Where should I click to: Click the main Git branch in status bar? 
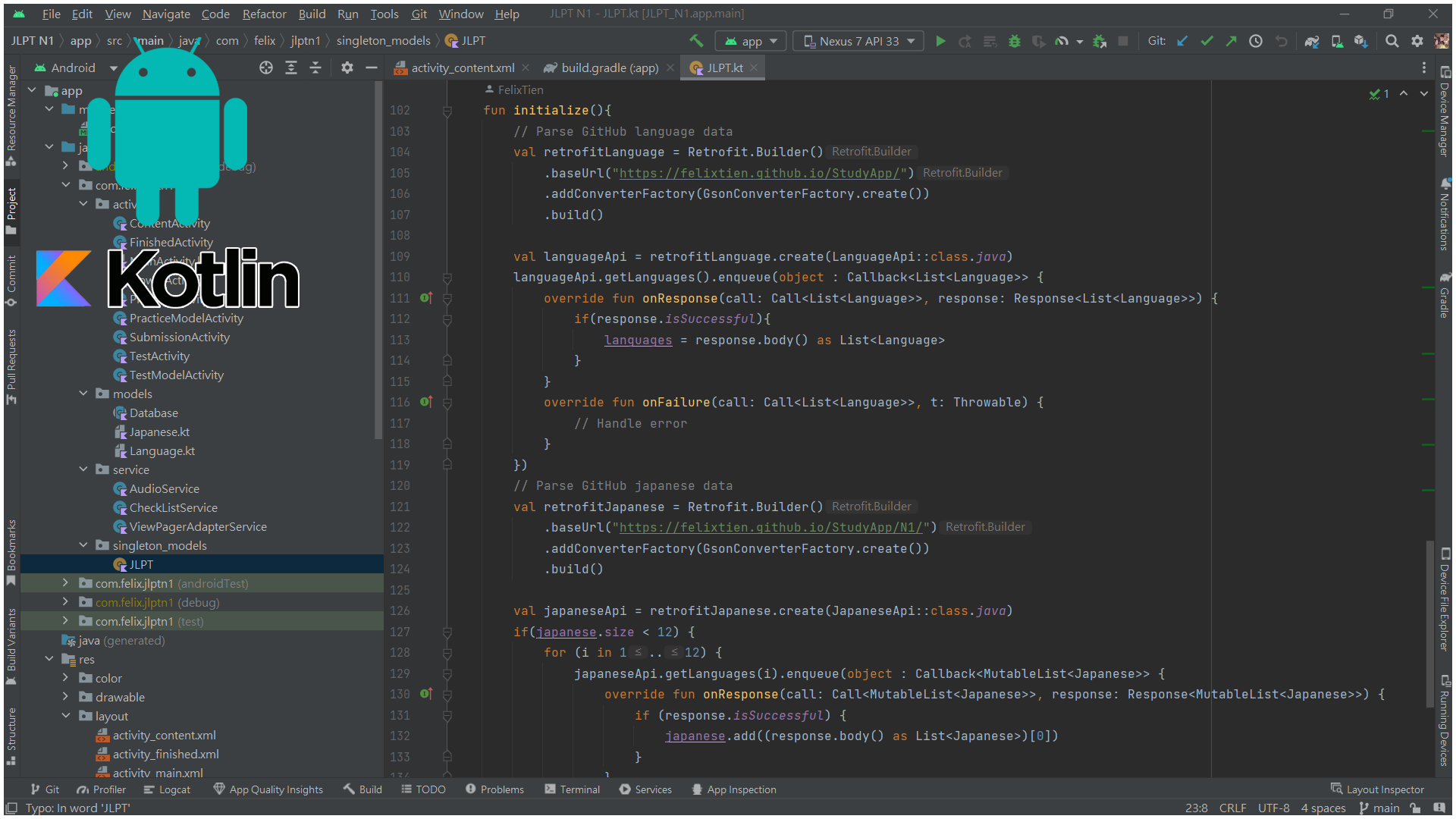click(1379, 808)
